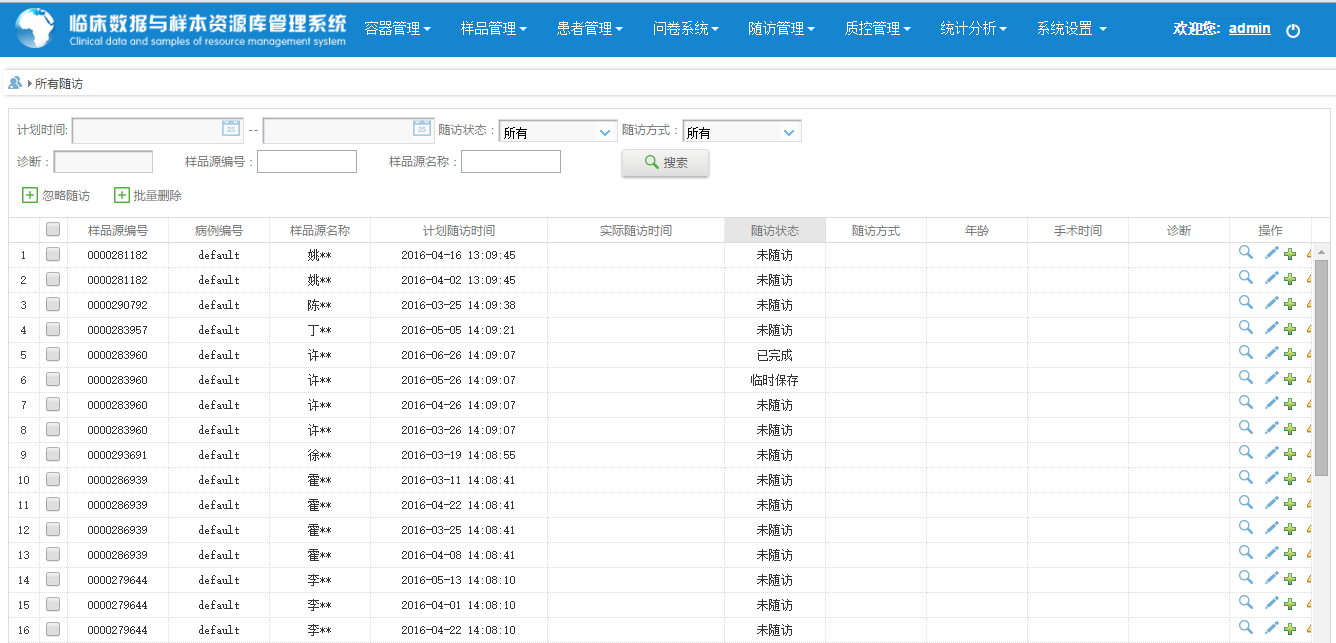This screenshot has height=643, width=1336.
Task: Click the green plus icon in row 11
Action: (1290, 504)
